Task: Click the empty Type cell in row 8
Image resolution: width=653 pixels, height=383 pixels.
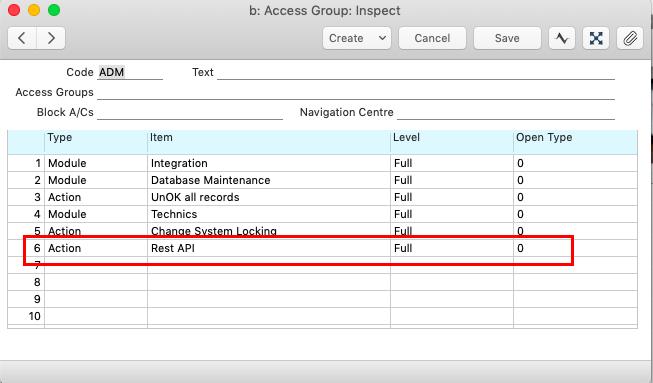Action: tap(96, 282)
